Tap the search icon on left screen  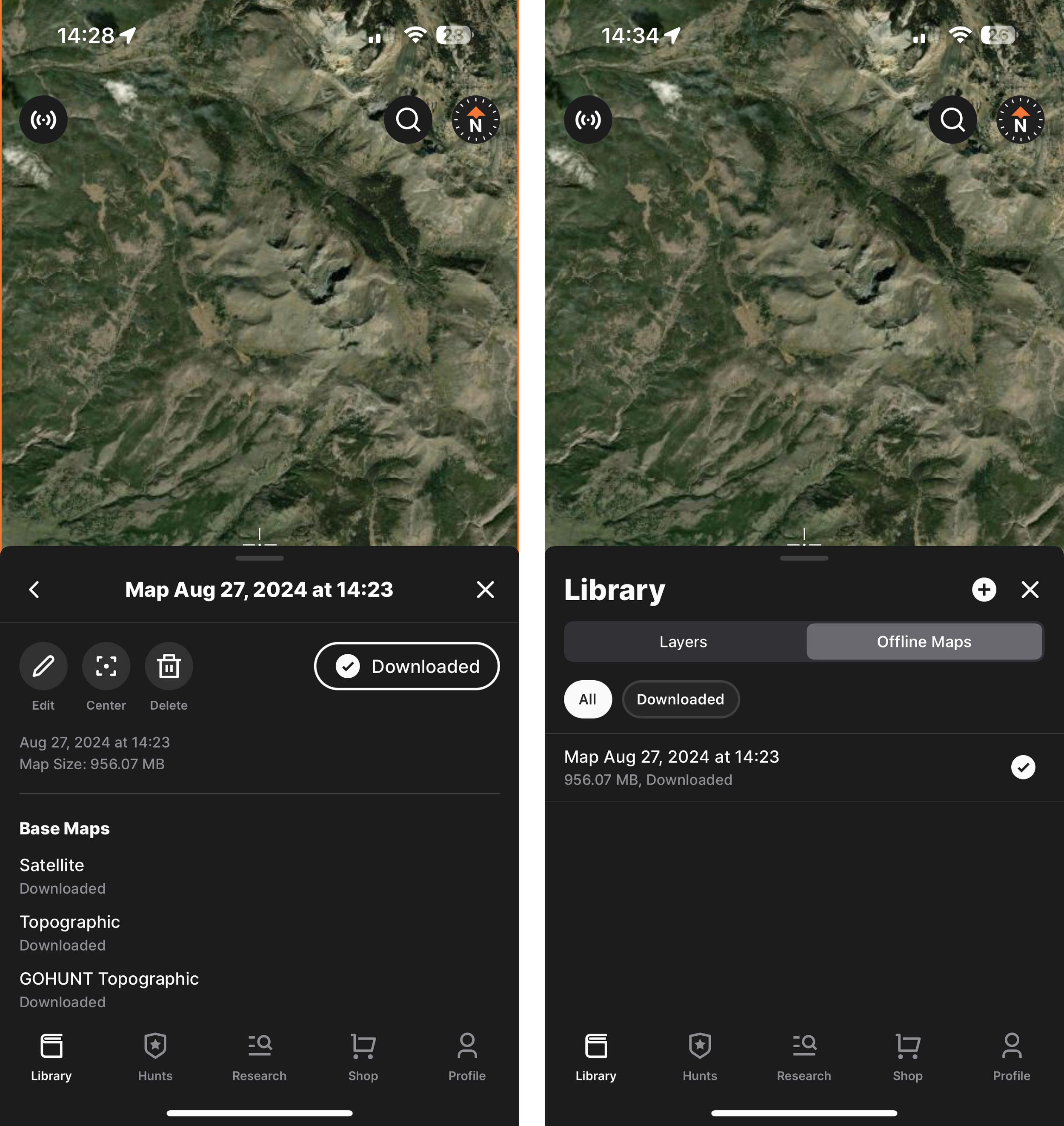409,120
